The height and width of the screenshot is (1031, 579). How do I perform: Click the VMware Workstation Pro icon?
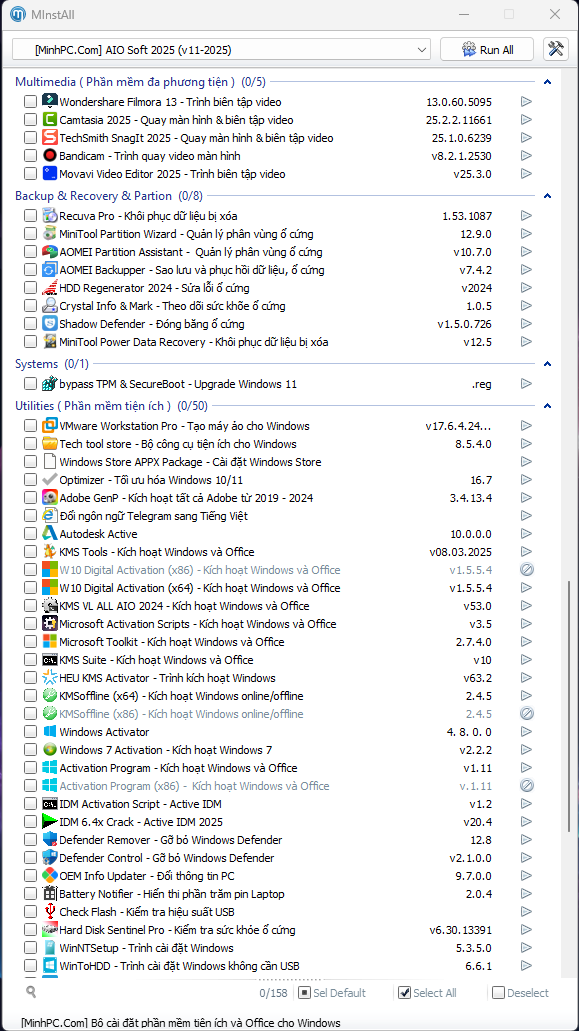tap(50, 425)
